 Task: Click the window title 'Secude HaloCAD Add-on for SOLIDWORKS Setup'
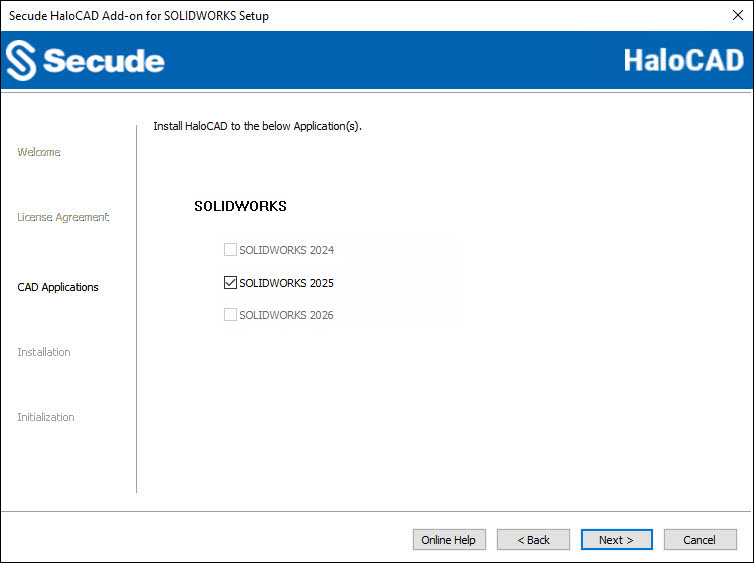(x=139, y=16)
